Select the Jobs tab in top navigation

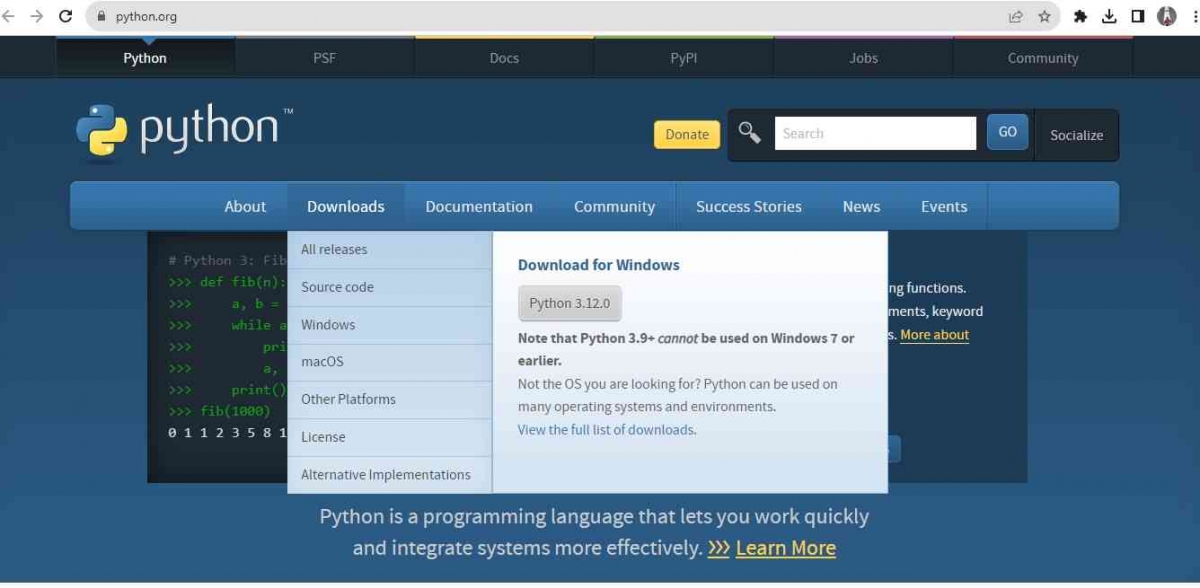(x=862, y=57)
